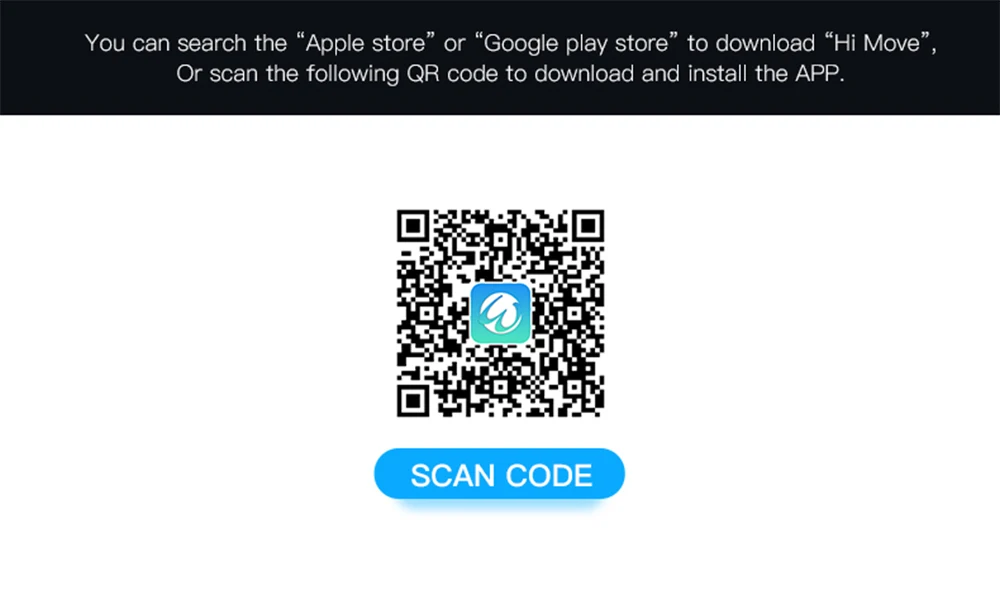The height and width of the screenshot is (604, 1000).
Task: Click the QR code's bottom-left finder square
Action: [413, 401]
